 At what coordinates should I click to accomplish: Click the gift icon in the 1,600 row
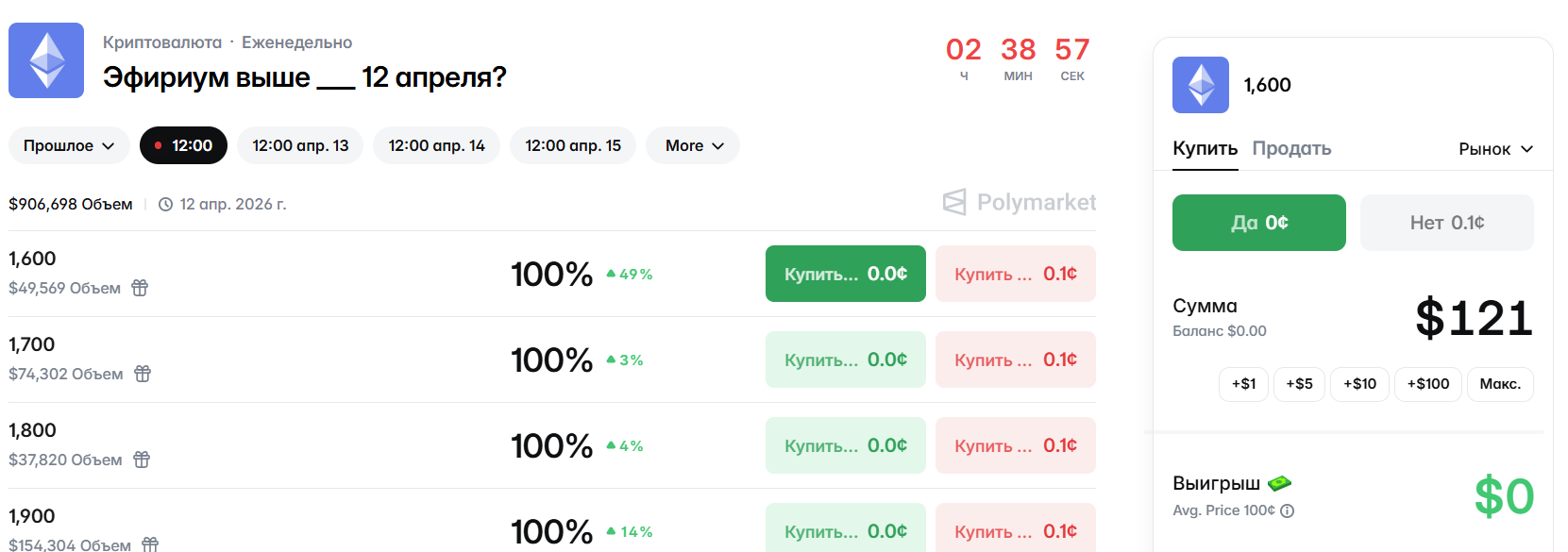[140, 288]
